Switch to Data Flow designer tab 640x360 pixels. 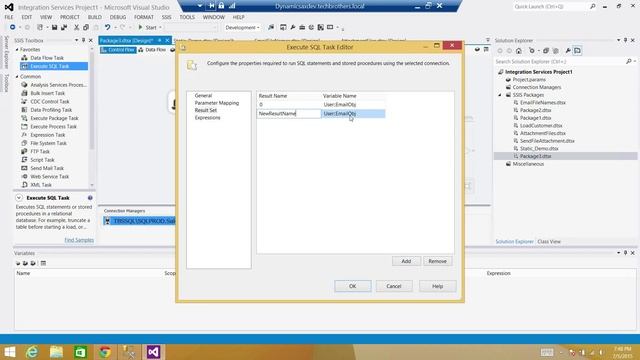click(x=152, y=49)
